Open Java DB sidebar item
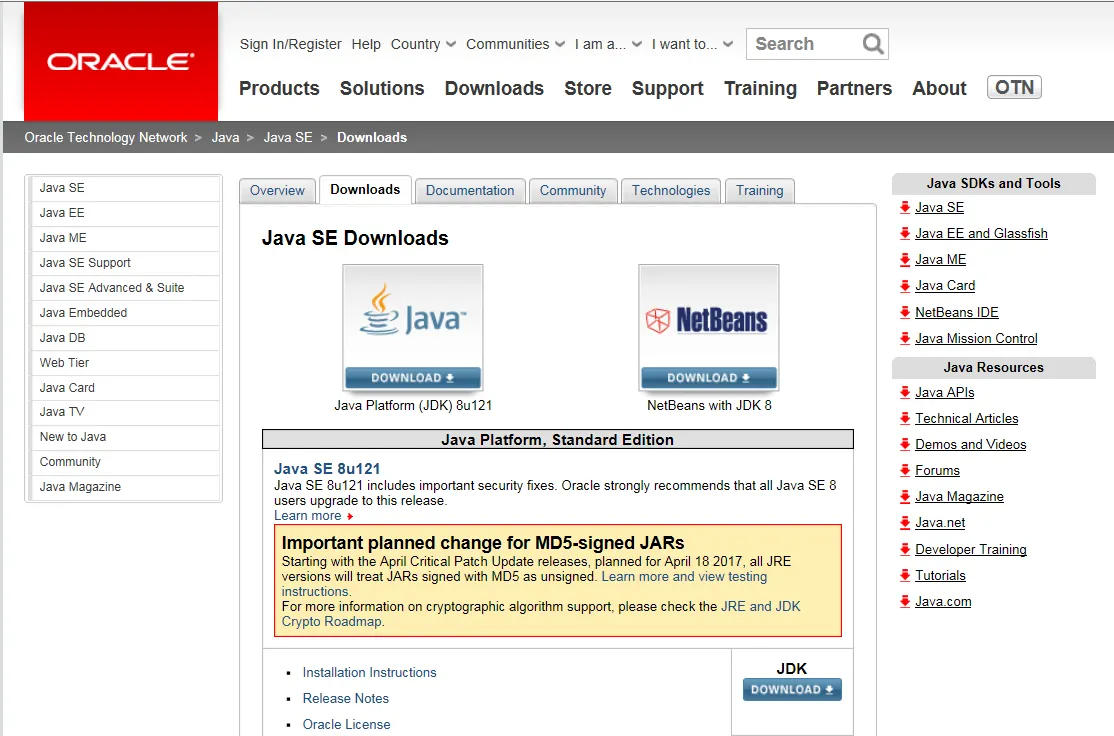The width and height of the screenshot is (1114, 736). point(125,337)
